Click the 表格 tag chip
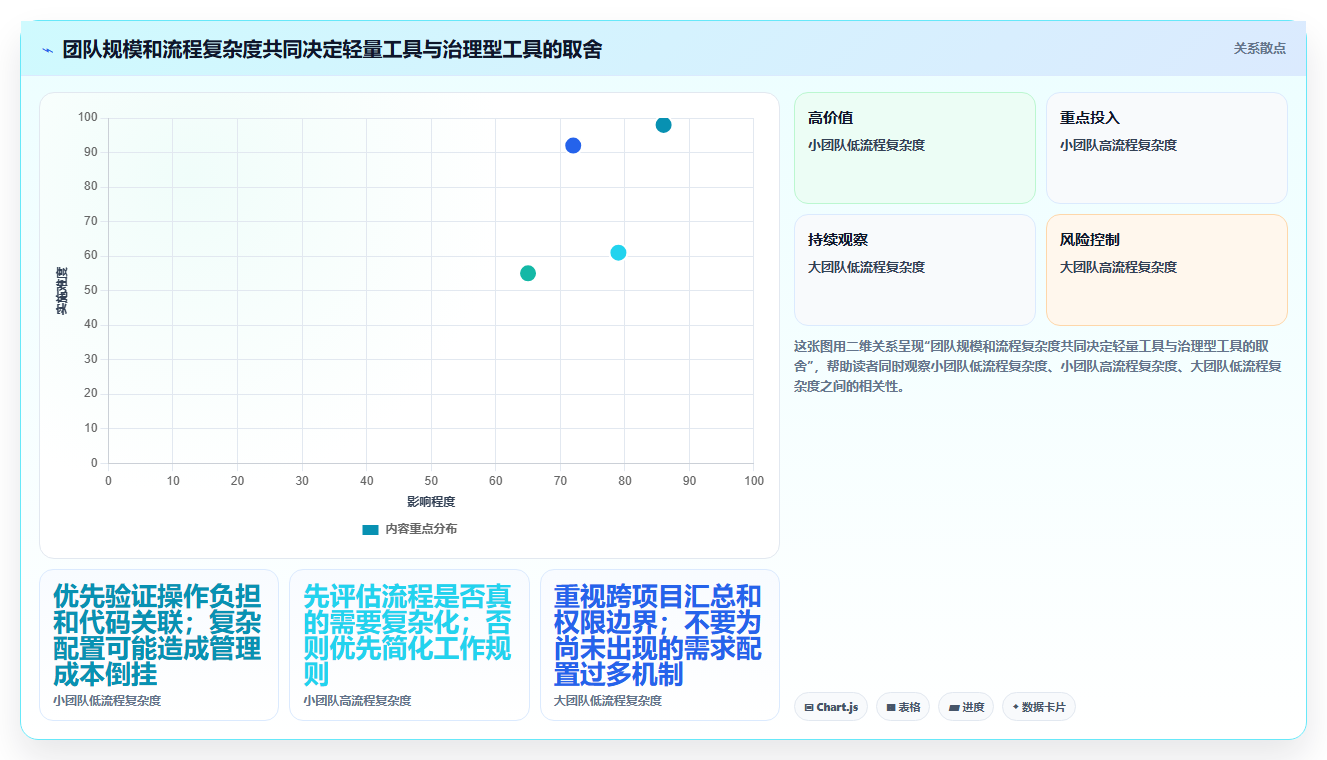The height and width of the screenshot is (760, 1327). tap(903, 707)
